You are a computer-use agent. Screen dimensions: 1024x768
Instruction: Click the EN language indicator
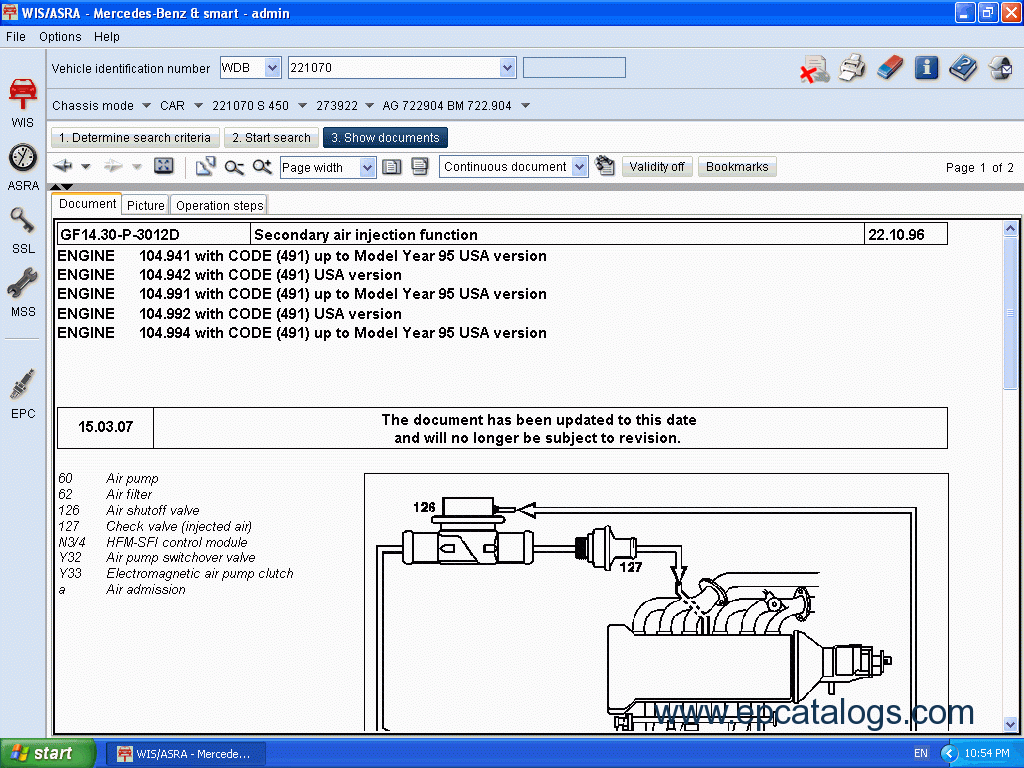921,753
